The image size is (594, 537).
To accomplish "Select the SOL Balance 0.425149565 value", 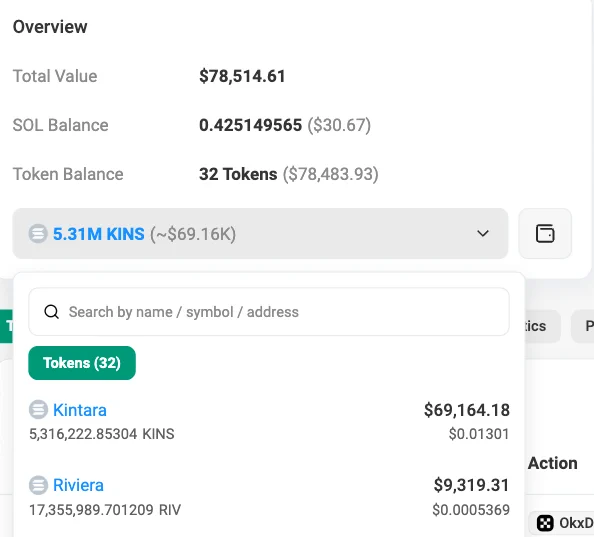I will coord(250,125).
